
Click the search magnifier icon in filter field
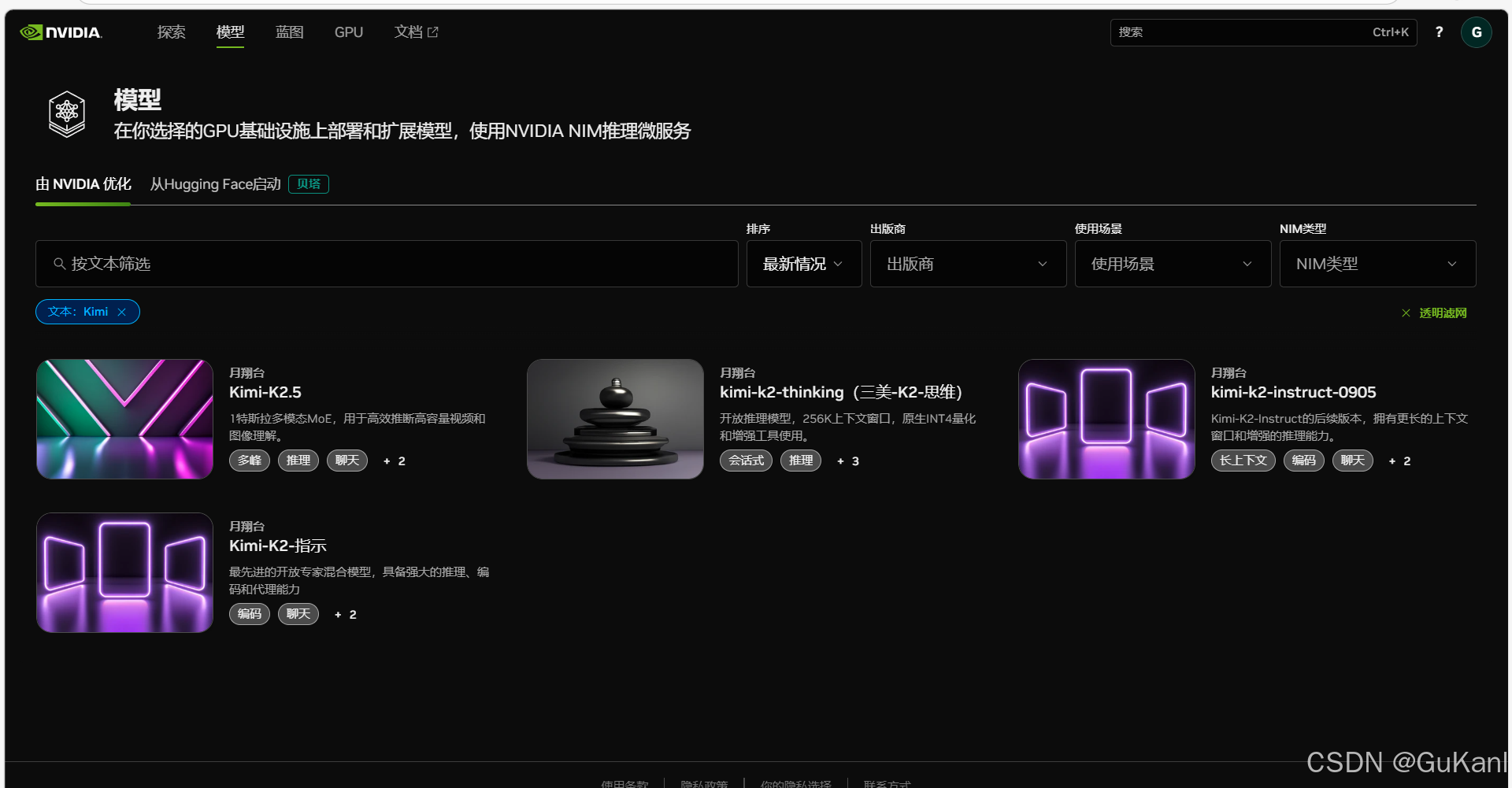[x=59, y=264]
